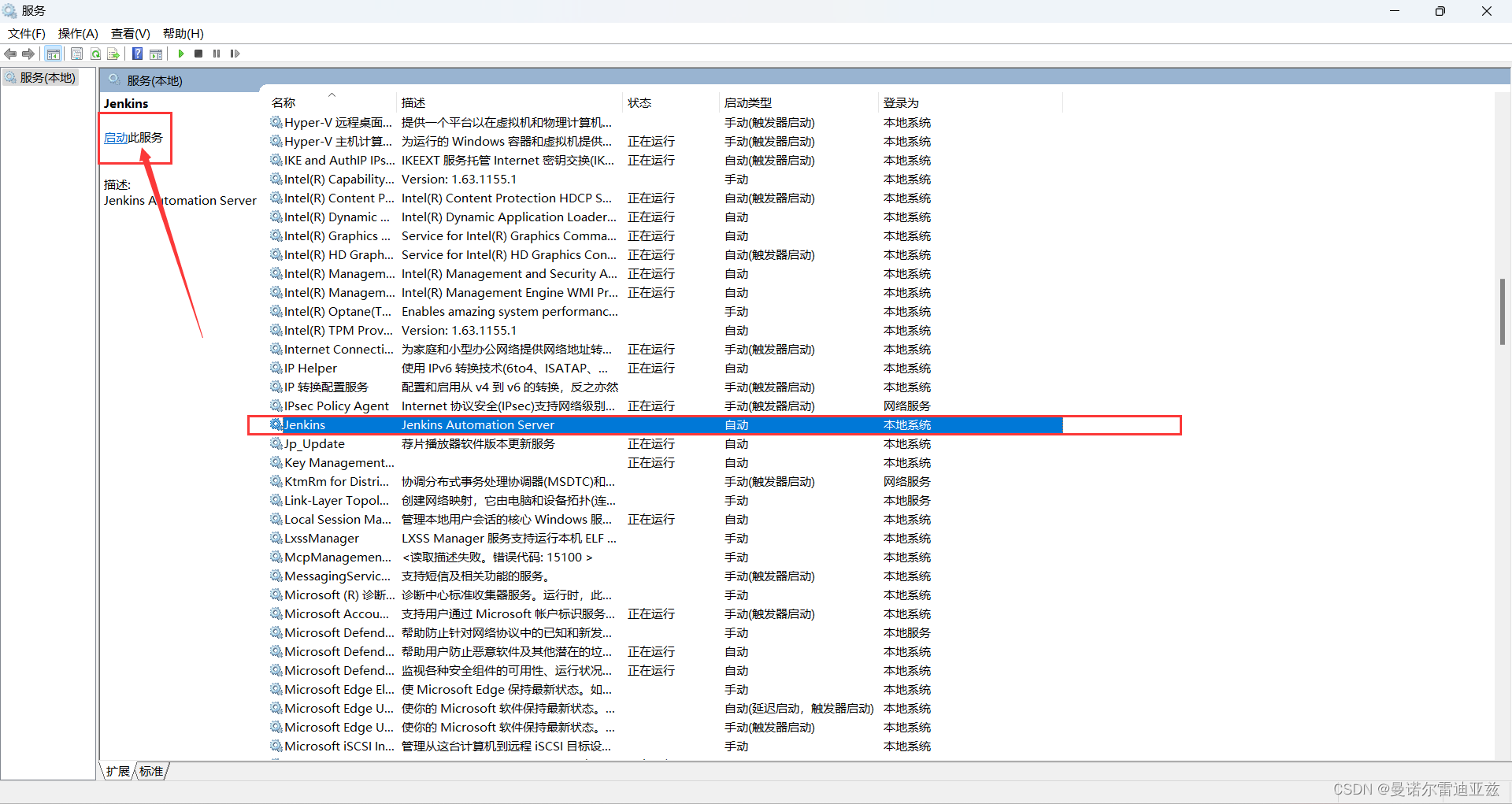Screen dimensions: 1512x804
Task: Select the Jp_Update service
Action: click(666, 443)
